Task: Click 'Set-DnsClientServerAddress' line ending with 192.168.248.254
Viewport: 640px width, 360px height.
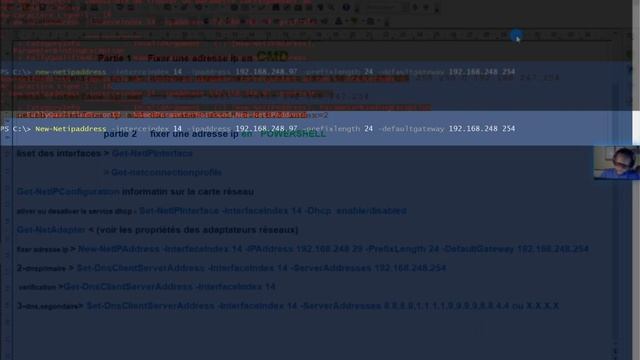Action: tap(261, 268)
